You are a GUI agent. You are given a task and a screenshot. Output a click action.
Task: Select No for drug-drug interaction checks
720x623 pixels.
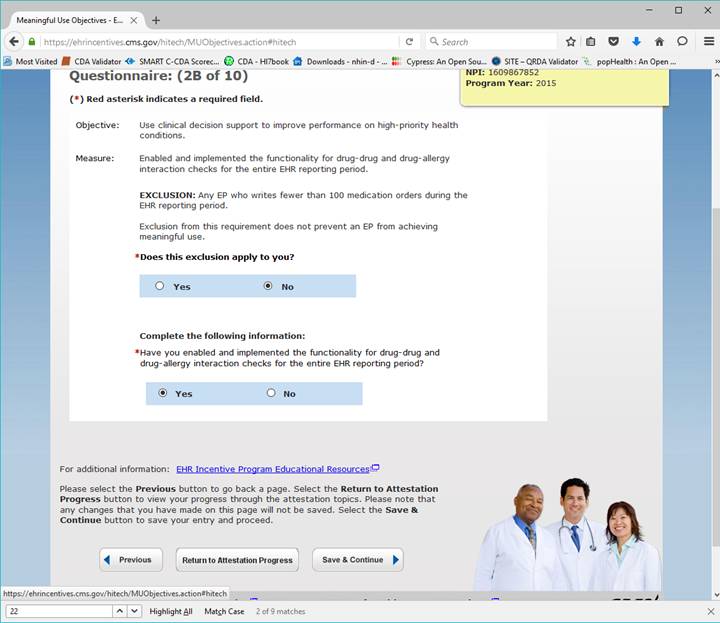coord(270,393)
